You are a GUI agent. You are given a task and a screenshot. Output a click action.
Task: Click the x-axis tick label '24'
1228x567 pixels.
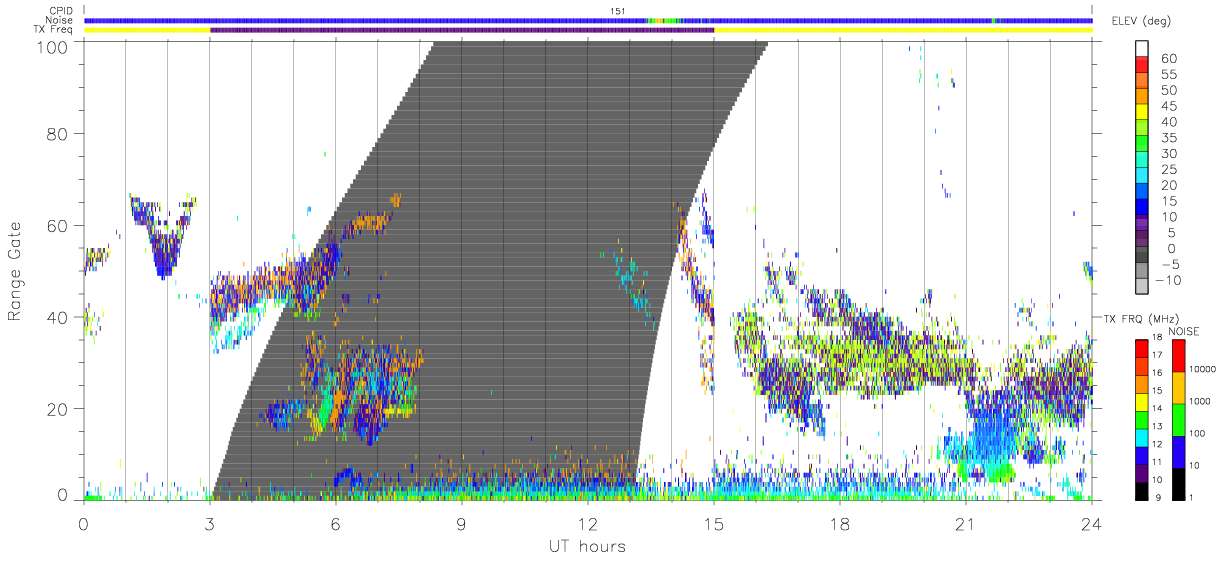[1092, 523]
